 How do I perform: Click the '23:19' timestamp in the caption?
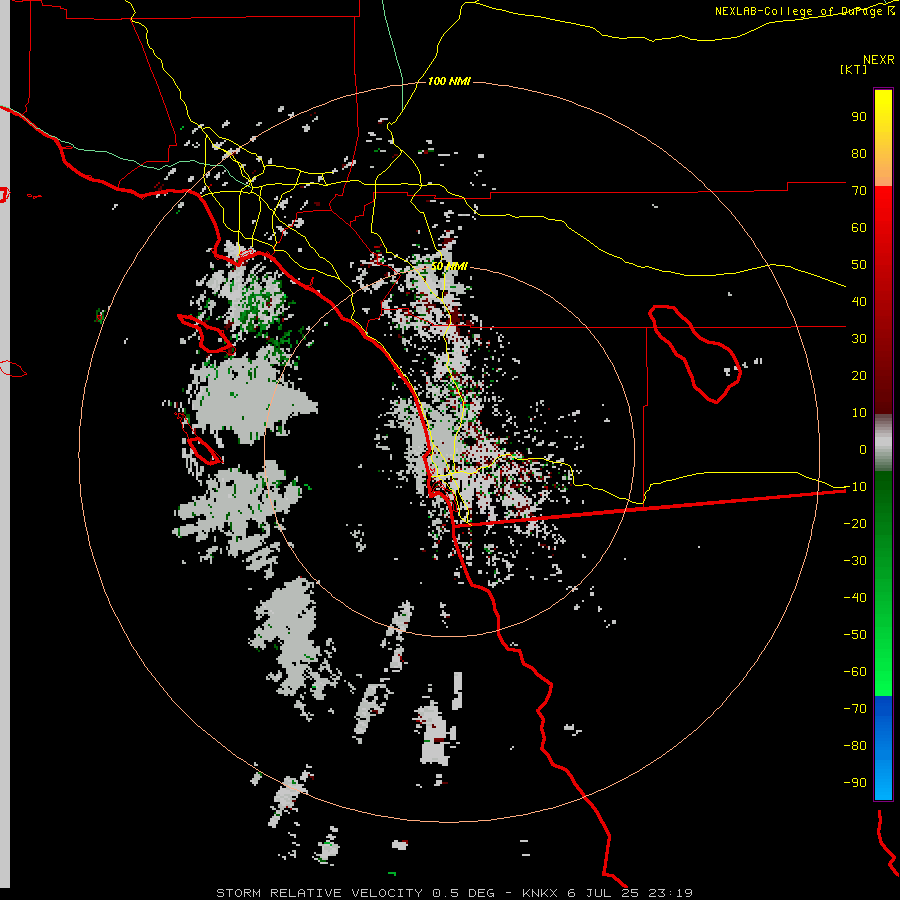[670, 893]
